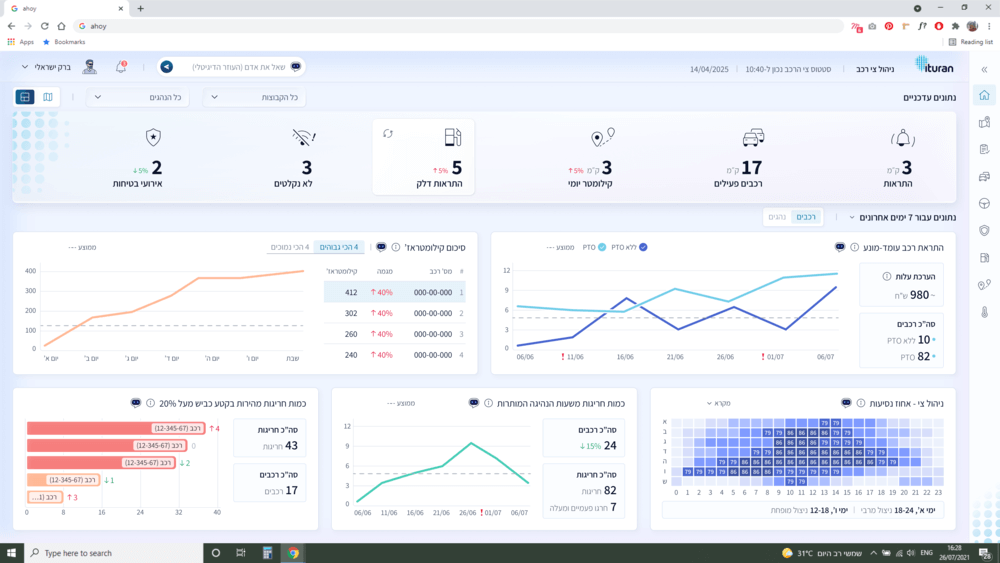Type in the שאל את אדם assistant field

coord(240,67)
